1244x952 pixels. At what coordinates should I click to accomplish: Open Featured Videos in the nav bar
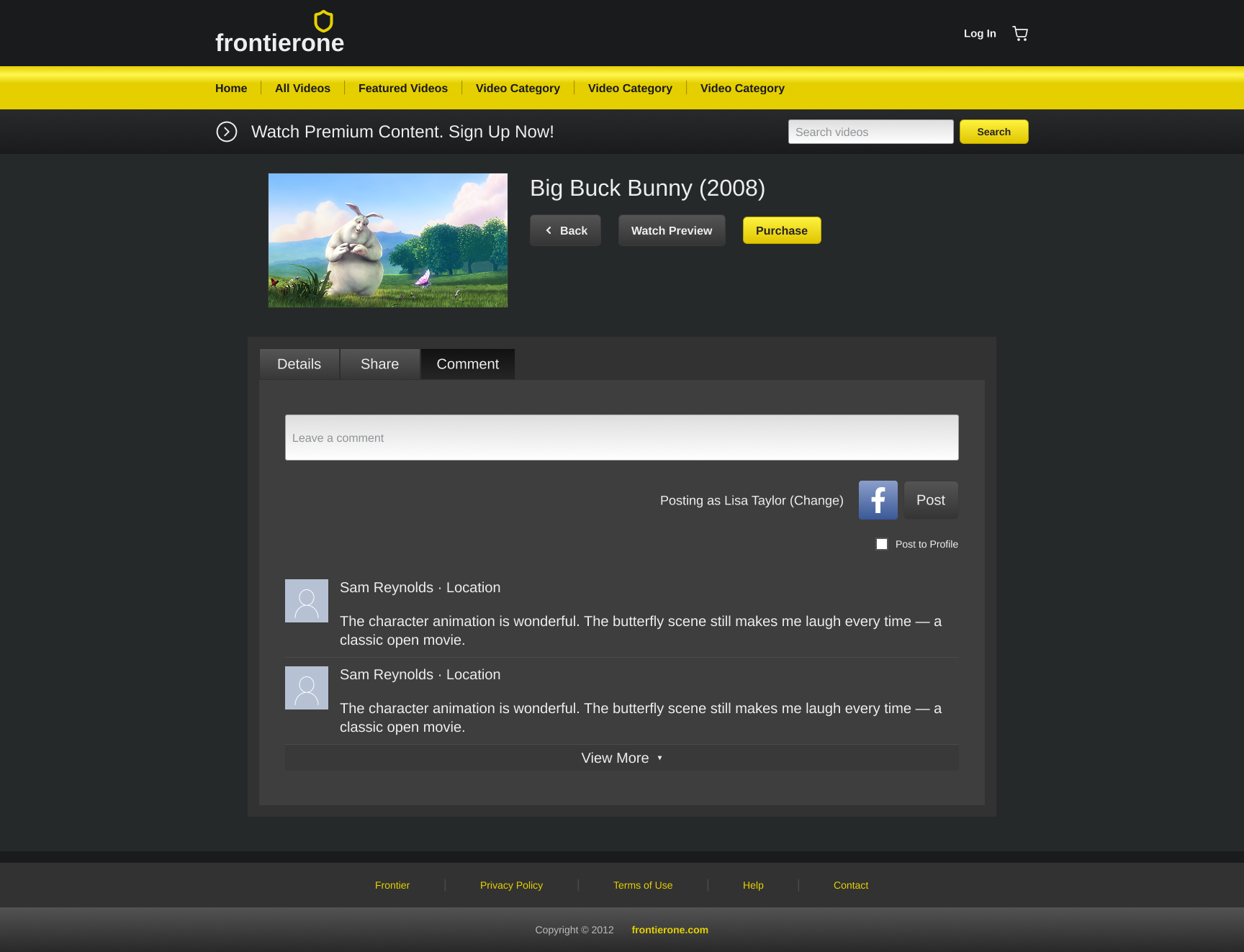coord(403,88)
